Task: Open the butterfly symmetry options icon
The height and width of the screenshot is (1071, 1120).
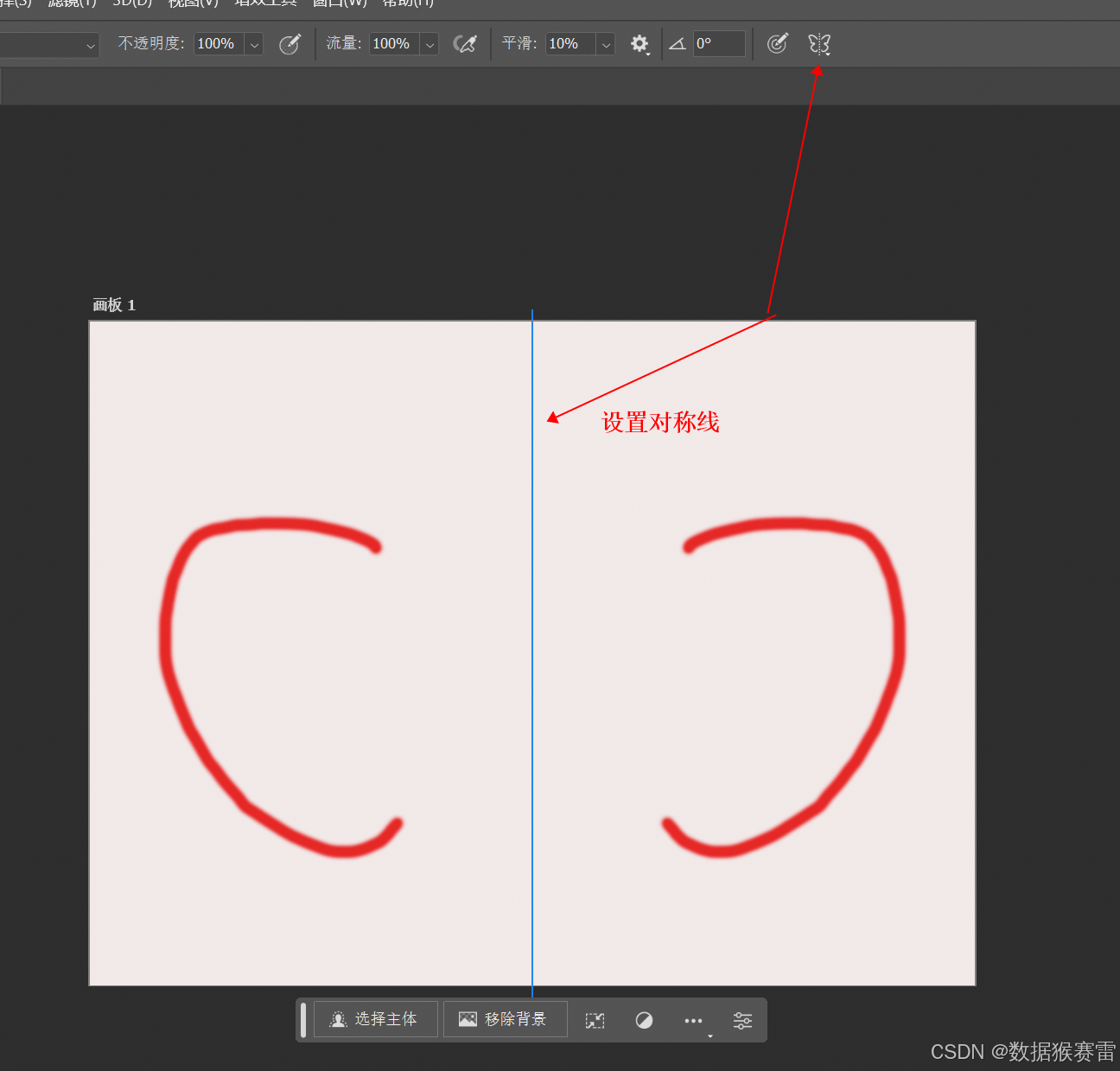Action: pos(819,44)
